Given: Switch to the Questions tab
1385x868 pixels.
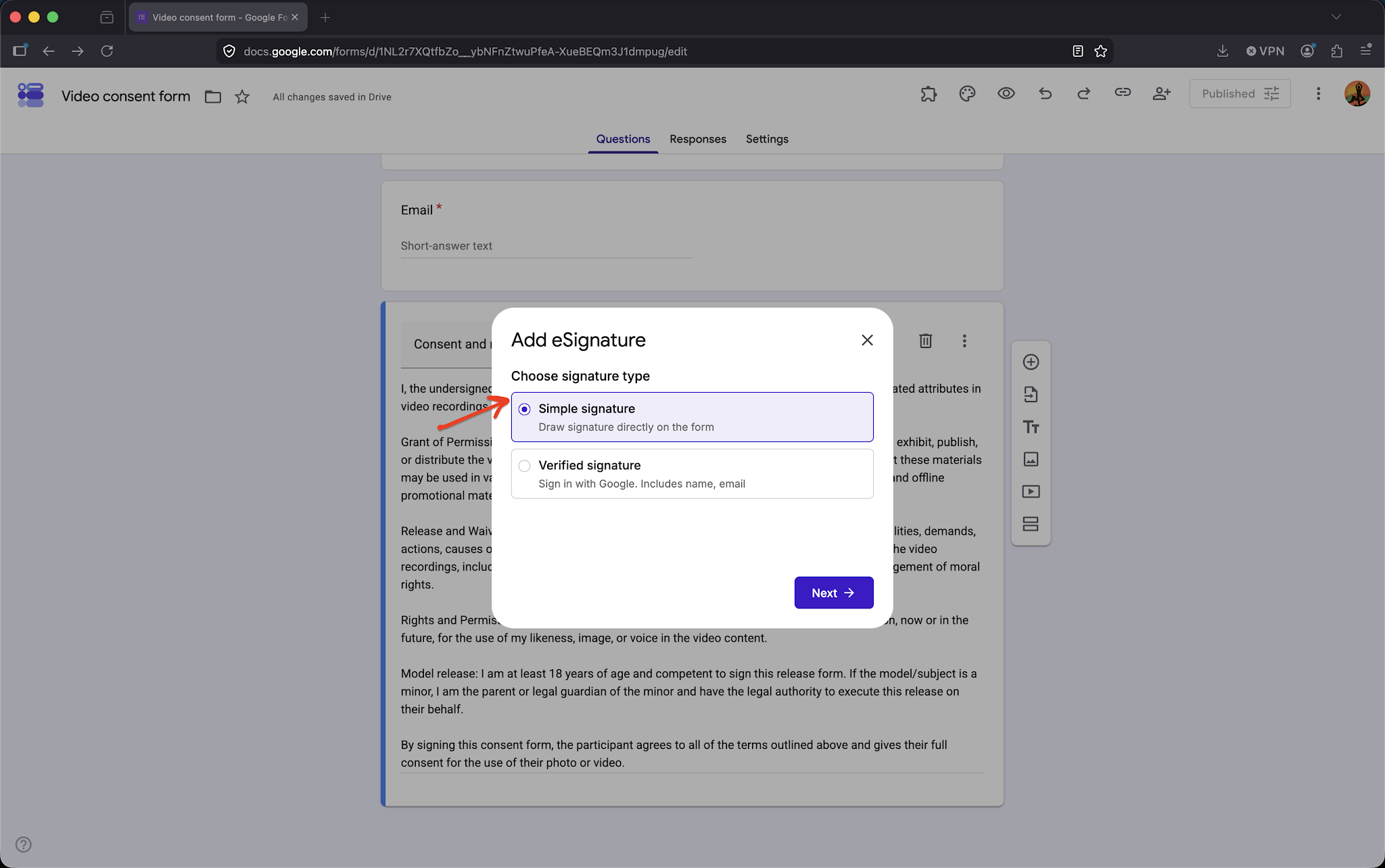Looking at the screenshot, I should (x=623, y=139).
